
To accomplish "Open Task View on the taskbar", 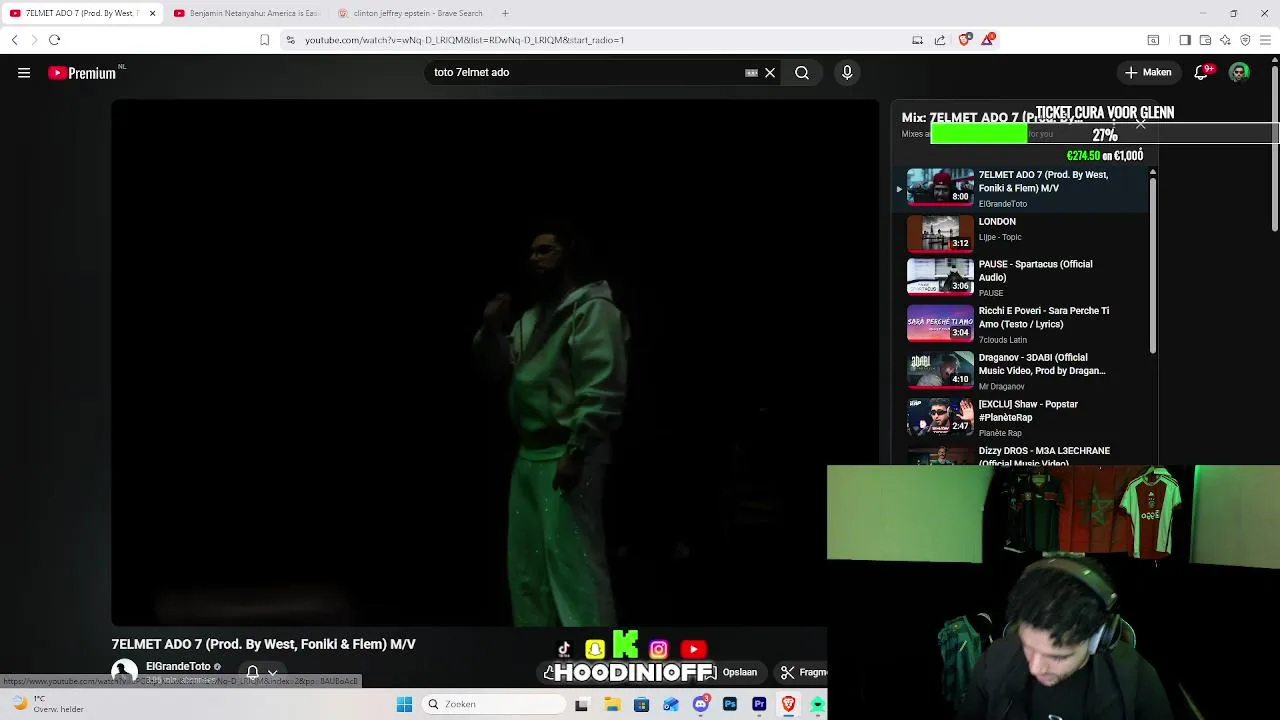I will click(x=582, y=704).
